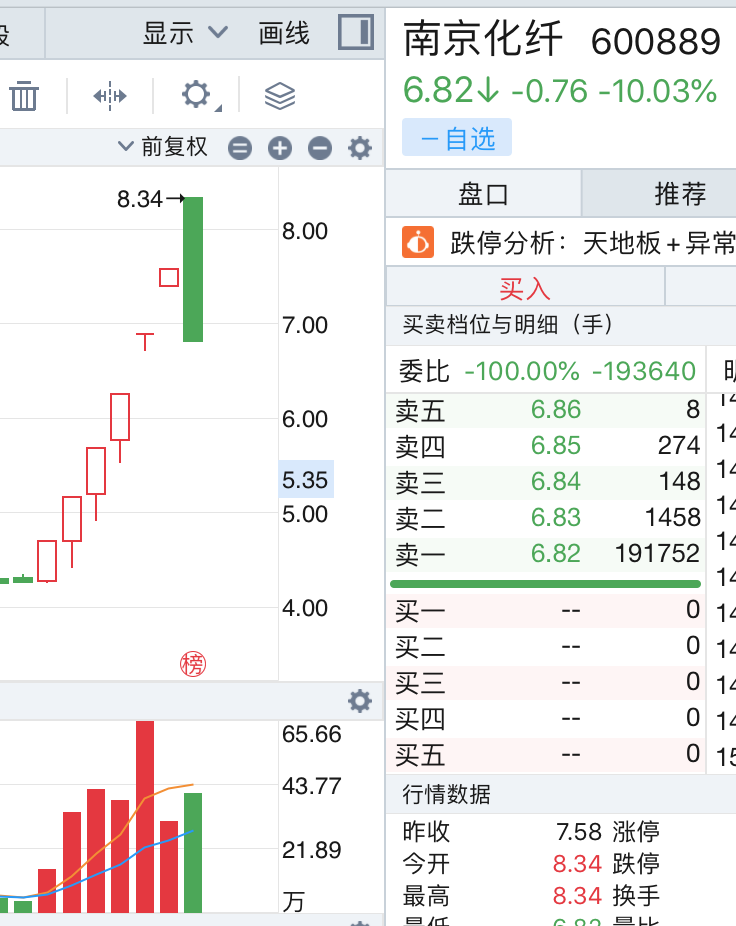Expand the 前复权 adjustment dropdown
Screen dimensions: 736x926
[x=163, y=147]
